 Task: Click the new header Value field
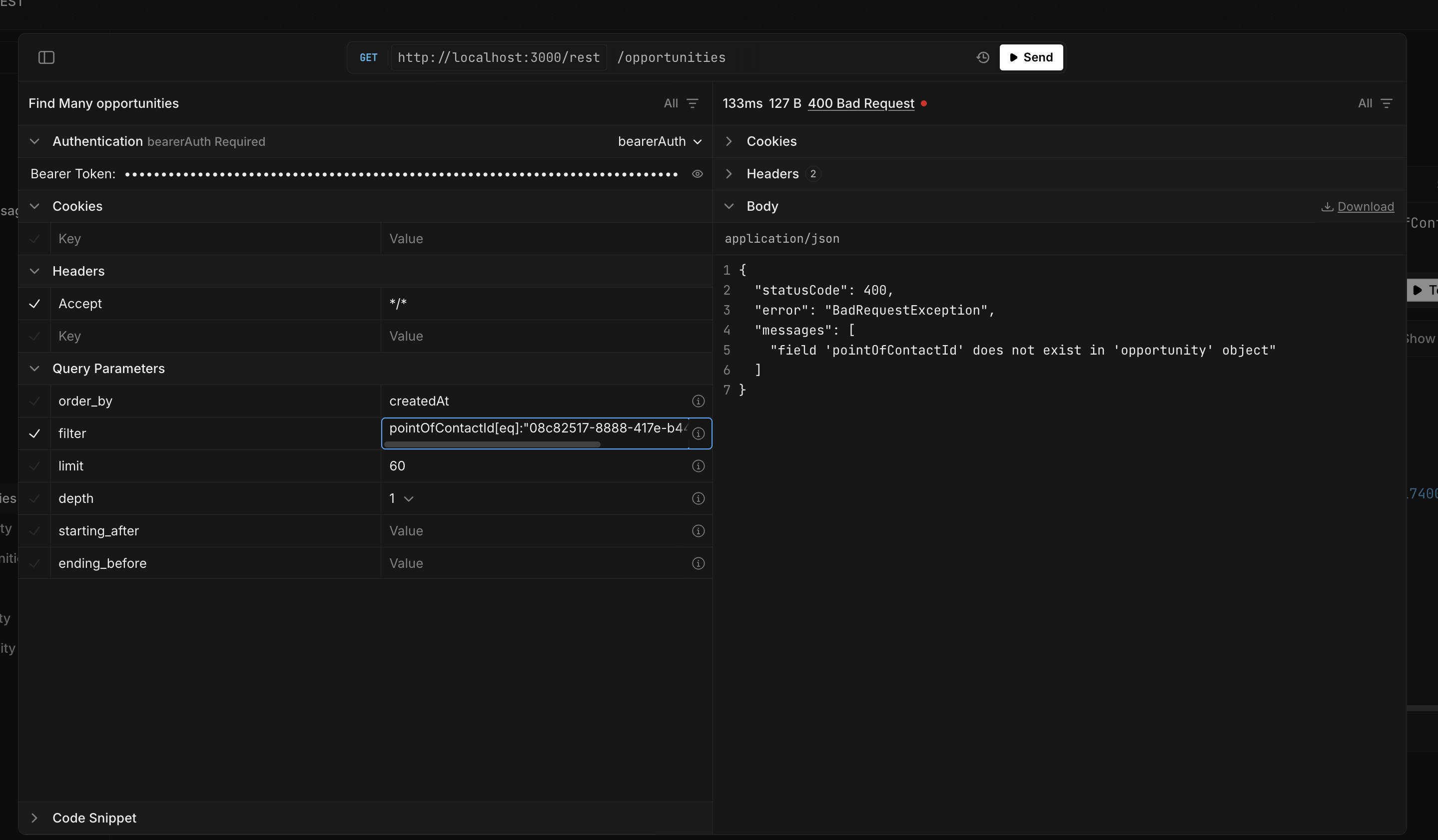point(547,337)
